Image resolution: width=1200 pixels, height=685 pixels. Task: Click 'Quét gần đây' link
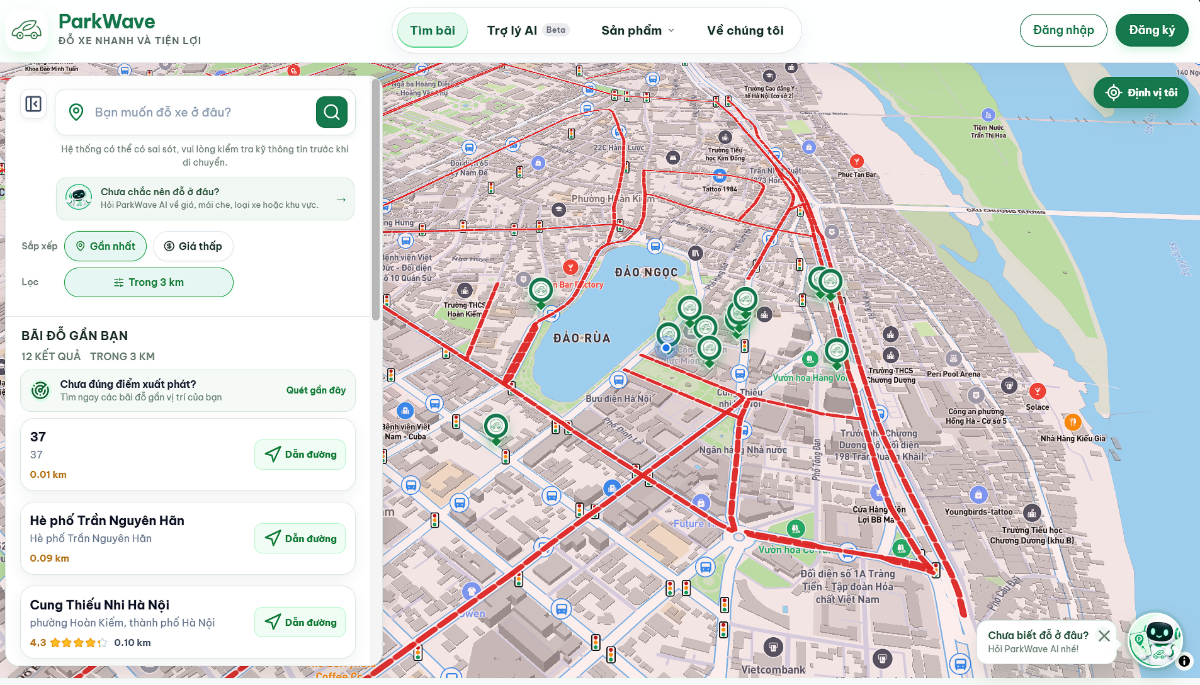[x=316, y=390]
